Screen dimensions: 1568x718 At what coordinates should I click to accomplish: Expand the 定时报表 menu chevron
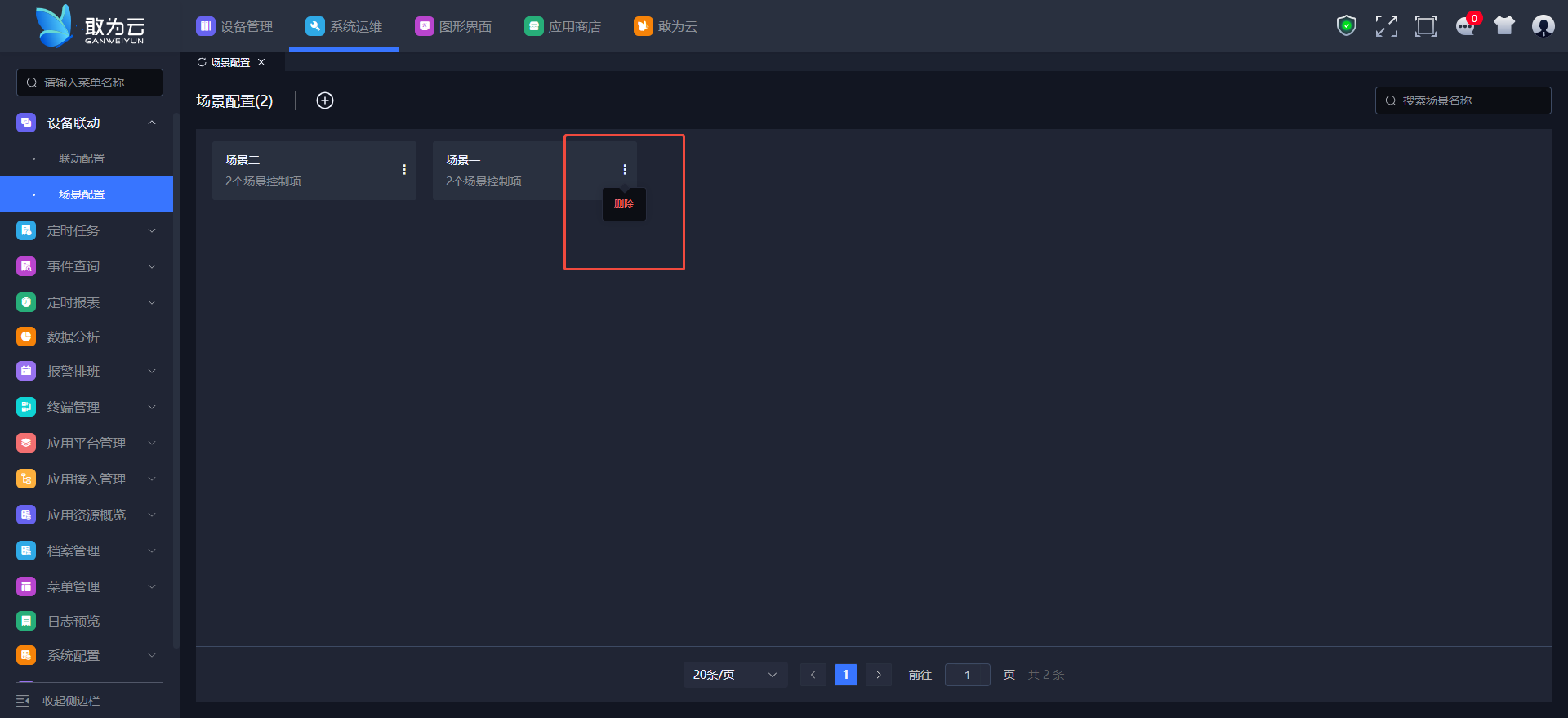click(152, 302)
